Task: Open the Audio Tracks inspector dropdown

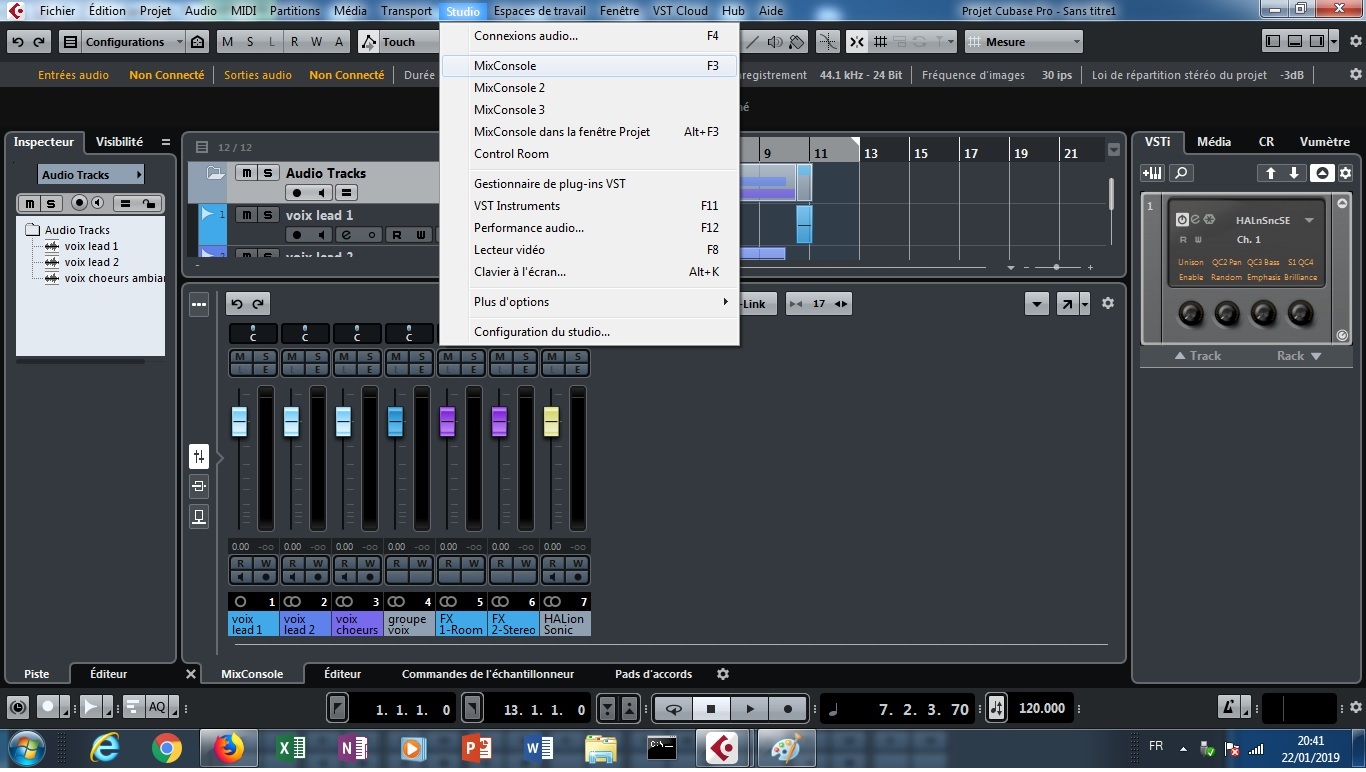Action: [91, 174]
